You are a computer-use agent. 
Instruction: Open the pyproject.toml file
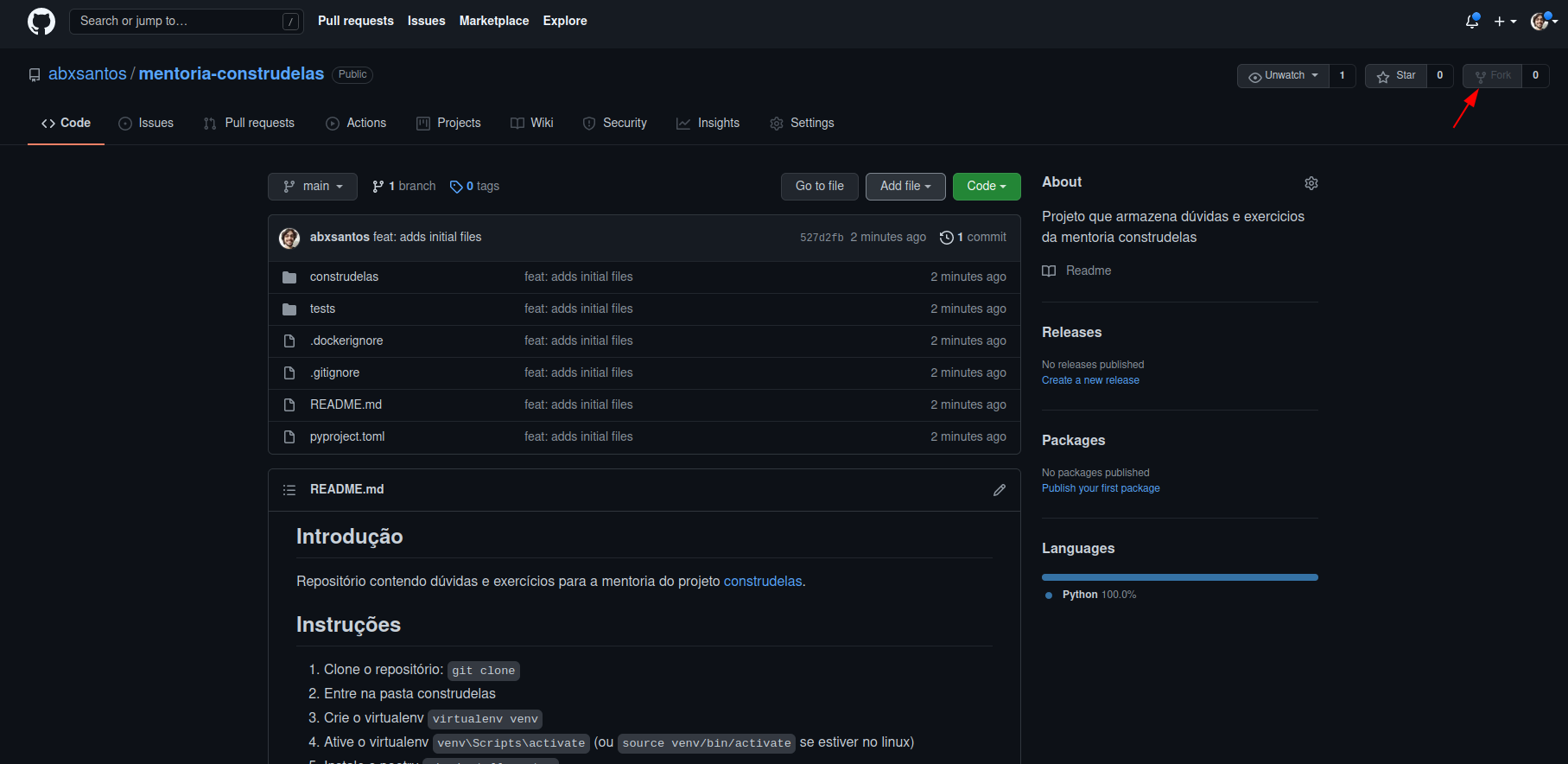(x=347, y=436)
